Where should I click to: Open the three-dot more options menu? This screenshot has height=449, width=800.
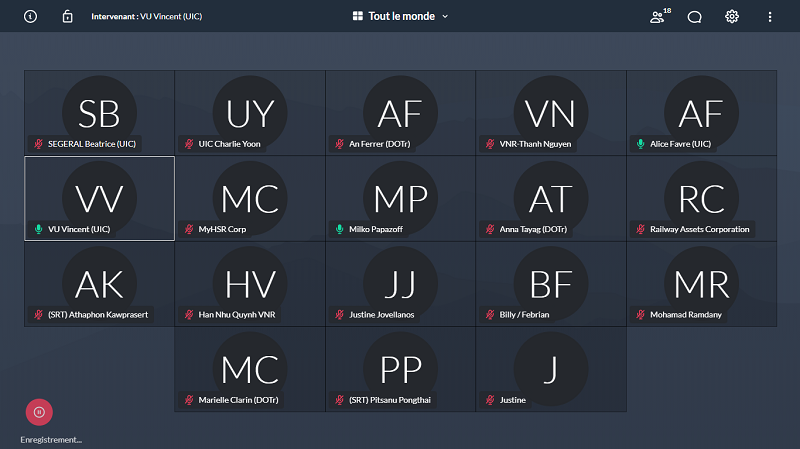[x=769, y=16]
